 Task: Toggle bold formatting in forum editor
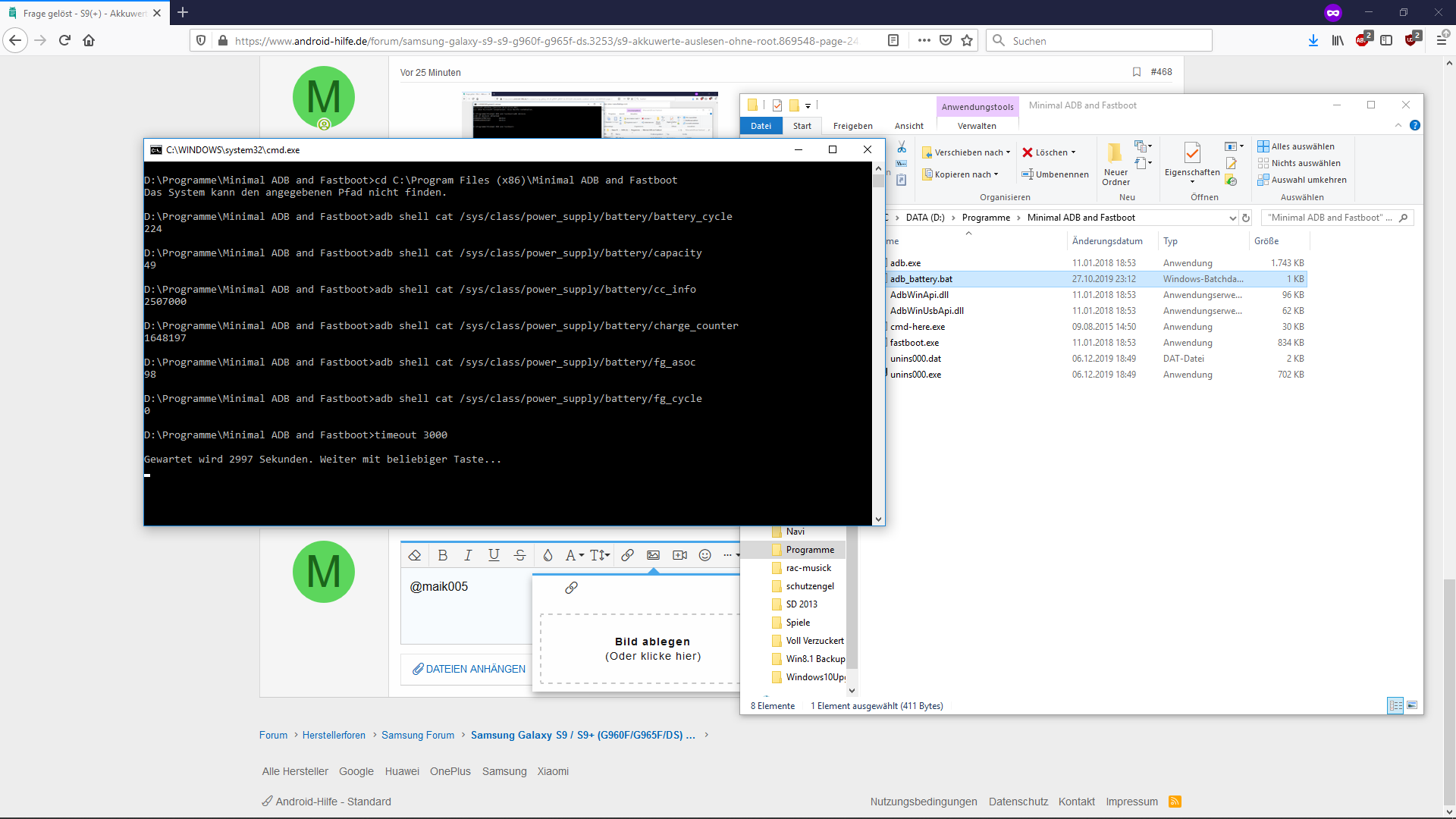(443, 555)
